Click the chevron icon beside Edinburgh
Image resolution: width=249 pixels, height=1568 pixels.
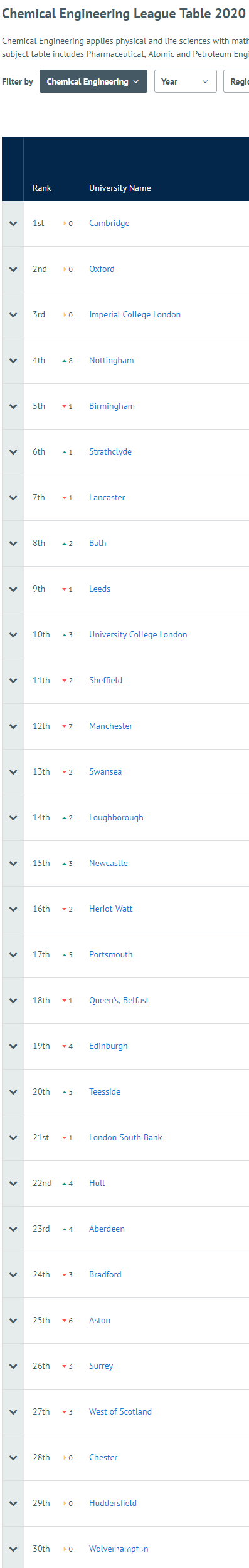pos(13,1046)
